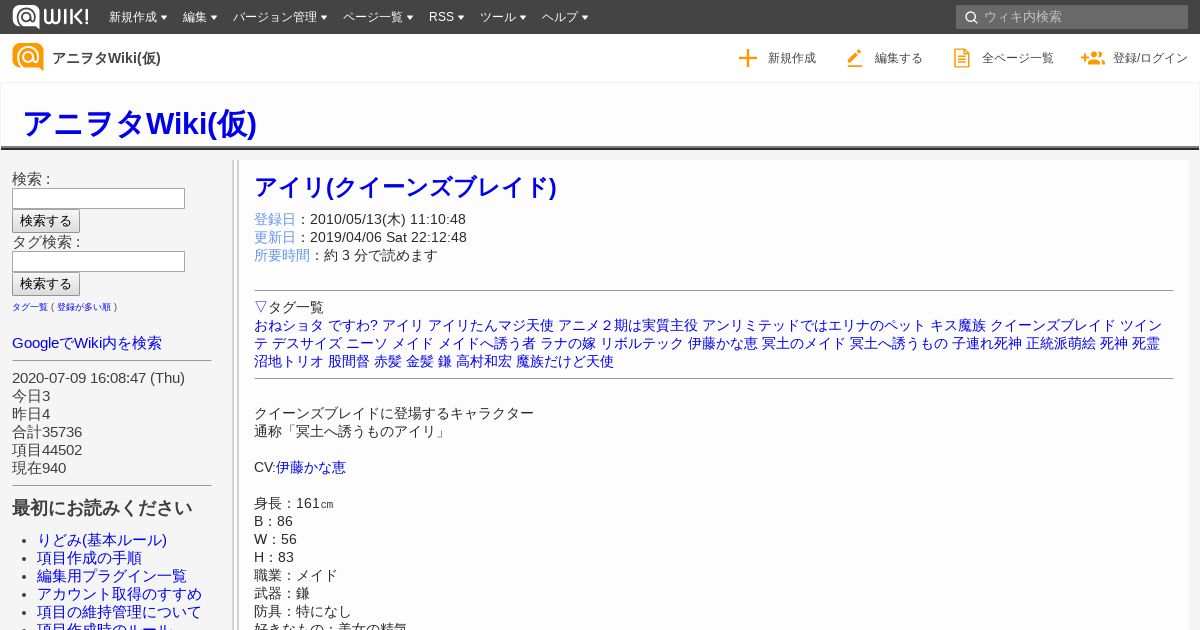The height and width of the screenshot is (630, 1200).
Task: Click the ニーソ tag
Action: (367, 343)
